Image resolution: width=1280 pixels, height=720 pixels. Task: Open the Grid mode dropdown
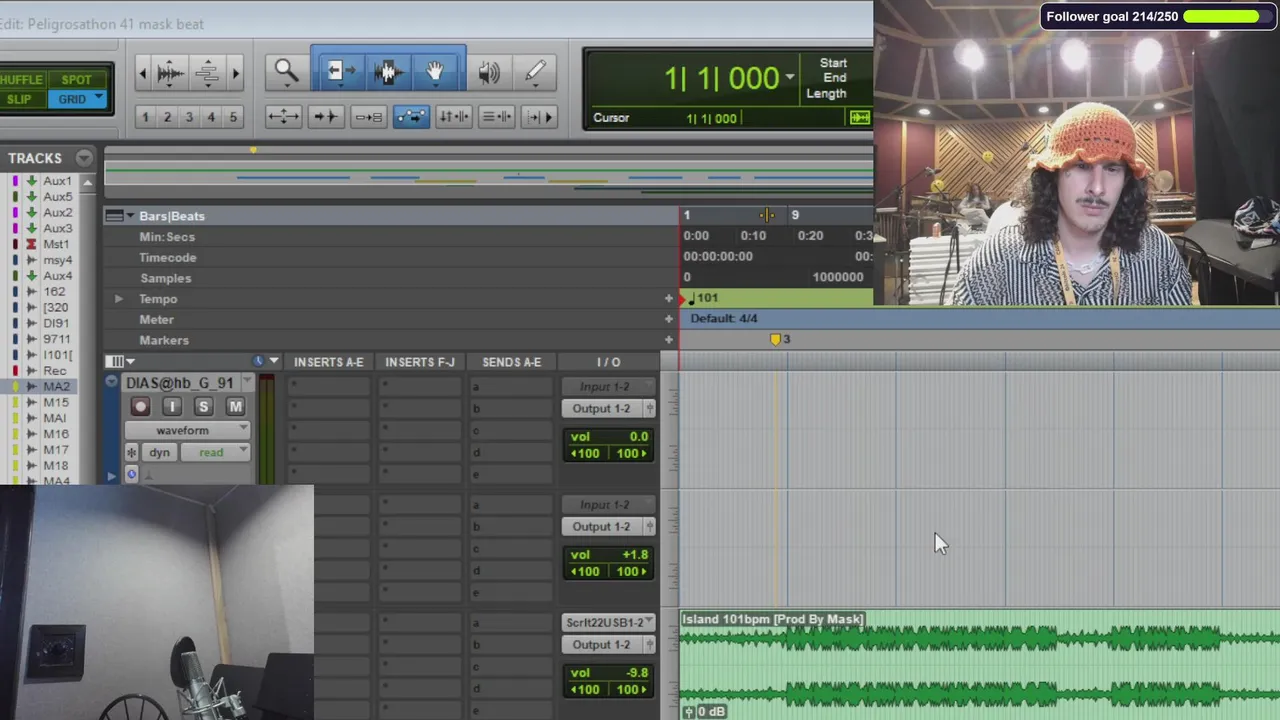[99, 99]
